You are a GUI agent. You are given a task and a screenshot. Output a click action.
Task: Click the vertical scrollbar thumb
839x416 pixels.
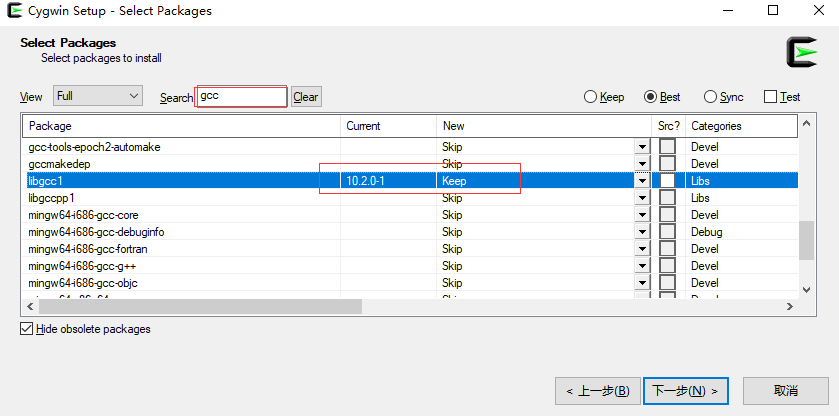pyautogui.click(x=807, y=240)
